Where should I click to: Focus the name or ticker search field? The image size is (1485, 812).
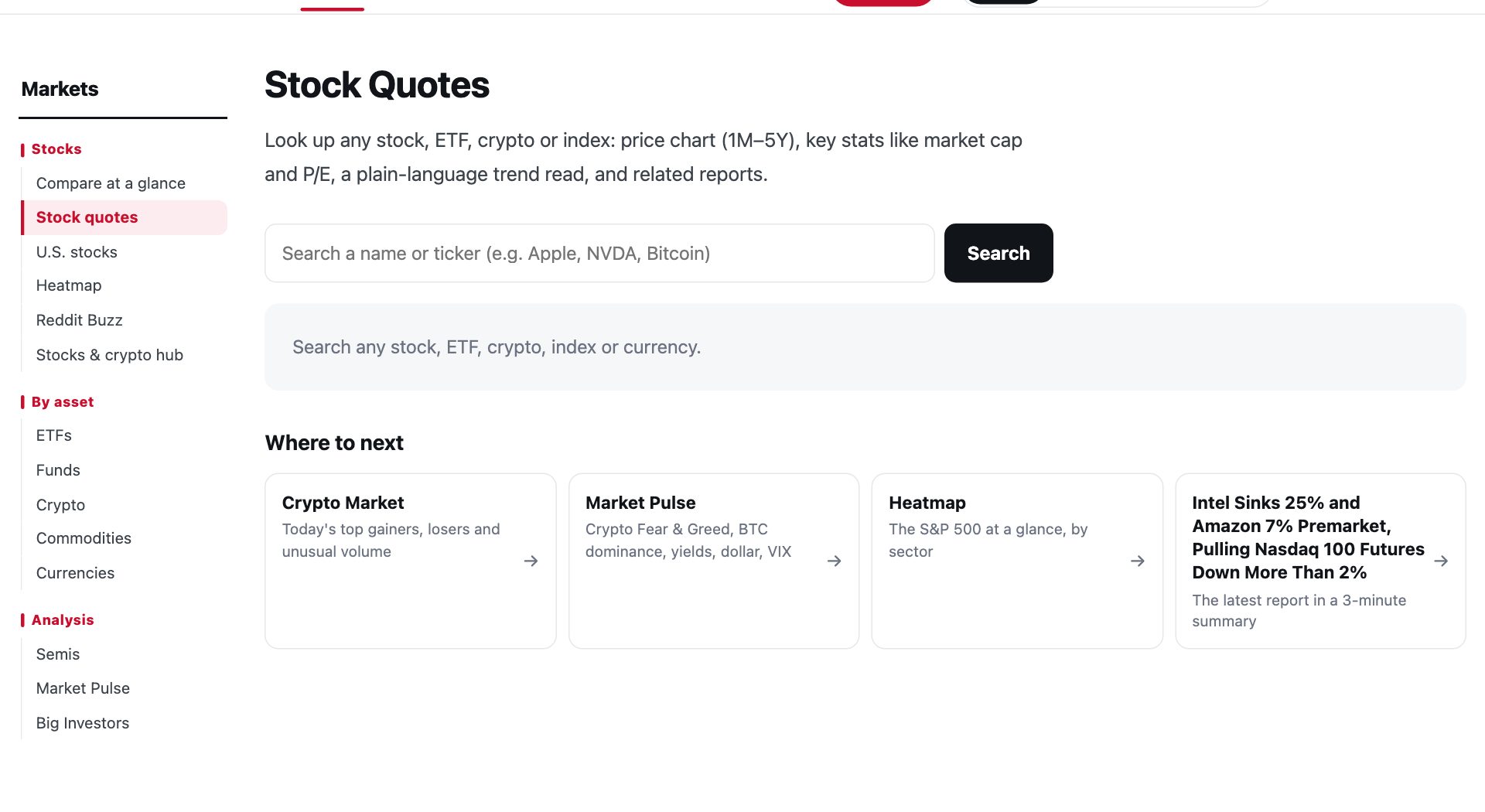[x=599, y=253]
